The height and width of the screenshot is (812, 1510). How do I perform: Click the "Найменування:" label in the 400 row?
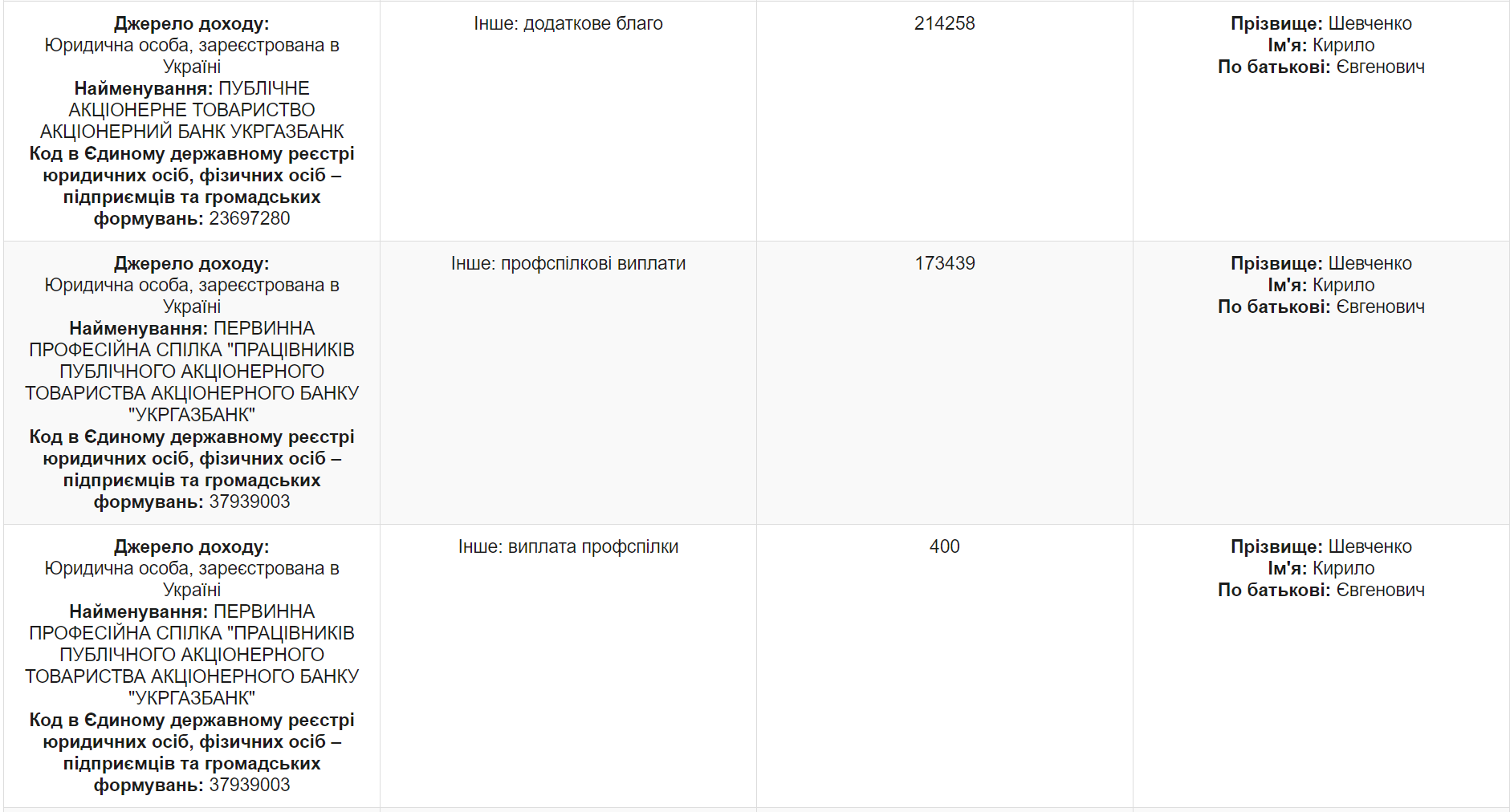point(138,611)
